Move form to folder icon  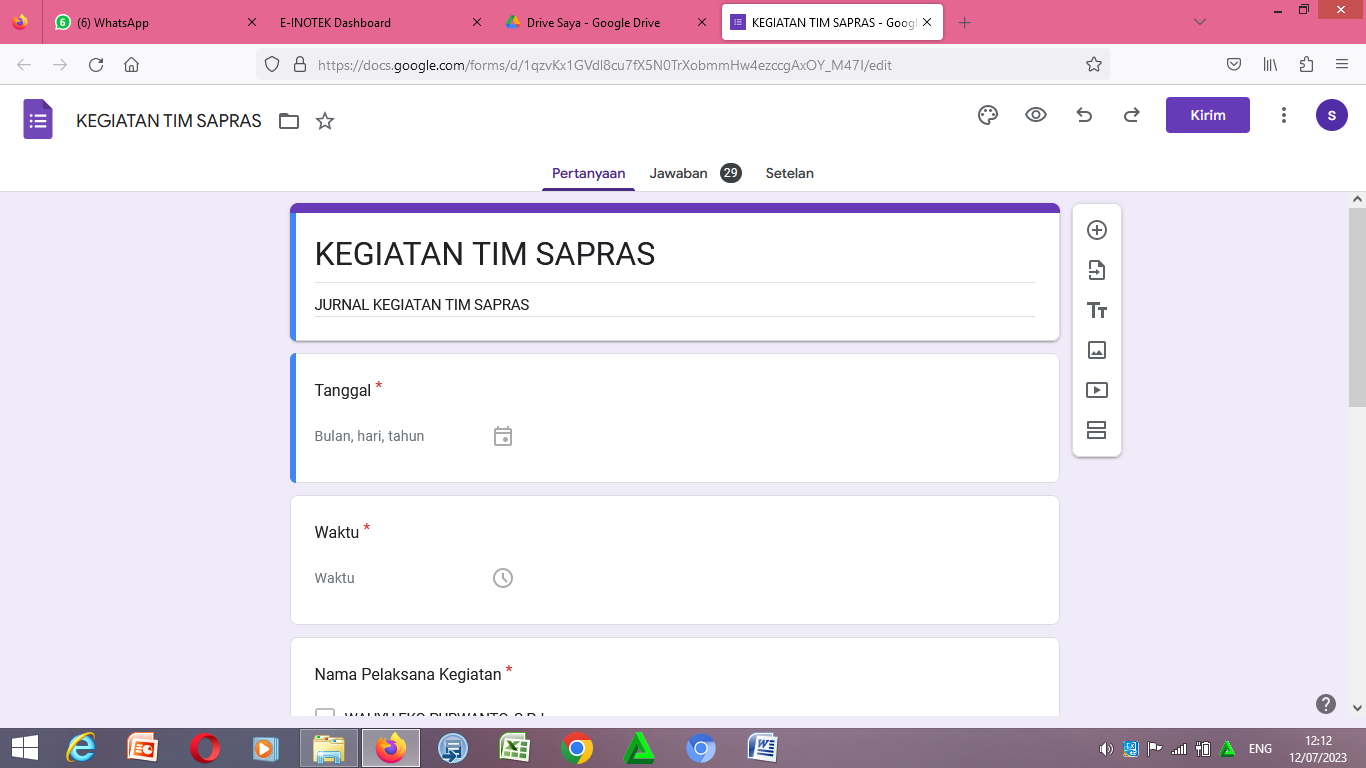[289, 121]
